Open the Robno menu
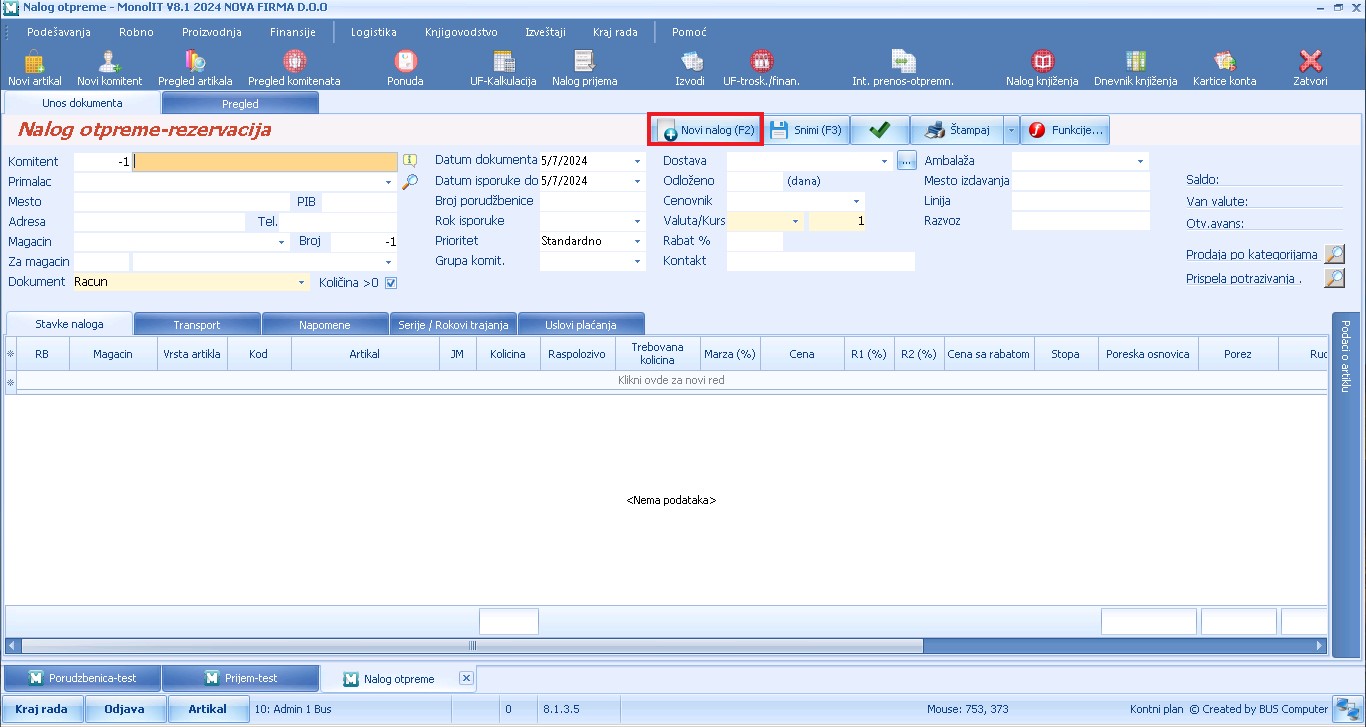 (136, 32)
